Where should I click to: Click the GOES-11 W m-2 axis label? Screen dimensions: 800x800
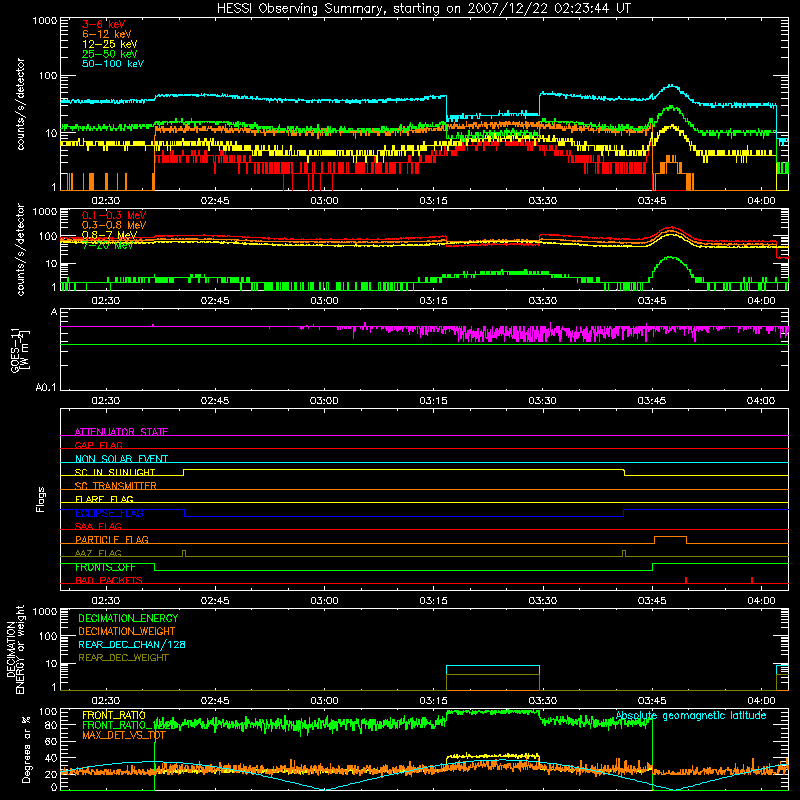click(x=20, y=350)
